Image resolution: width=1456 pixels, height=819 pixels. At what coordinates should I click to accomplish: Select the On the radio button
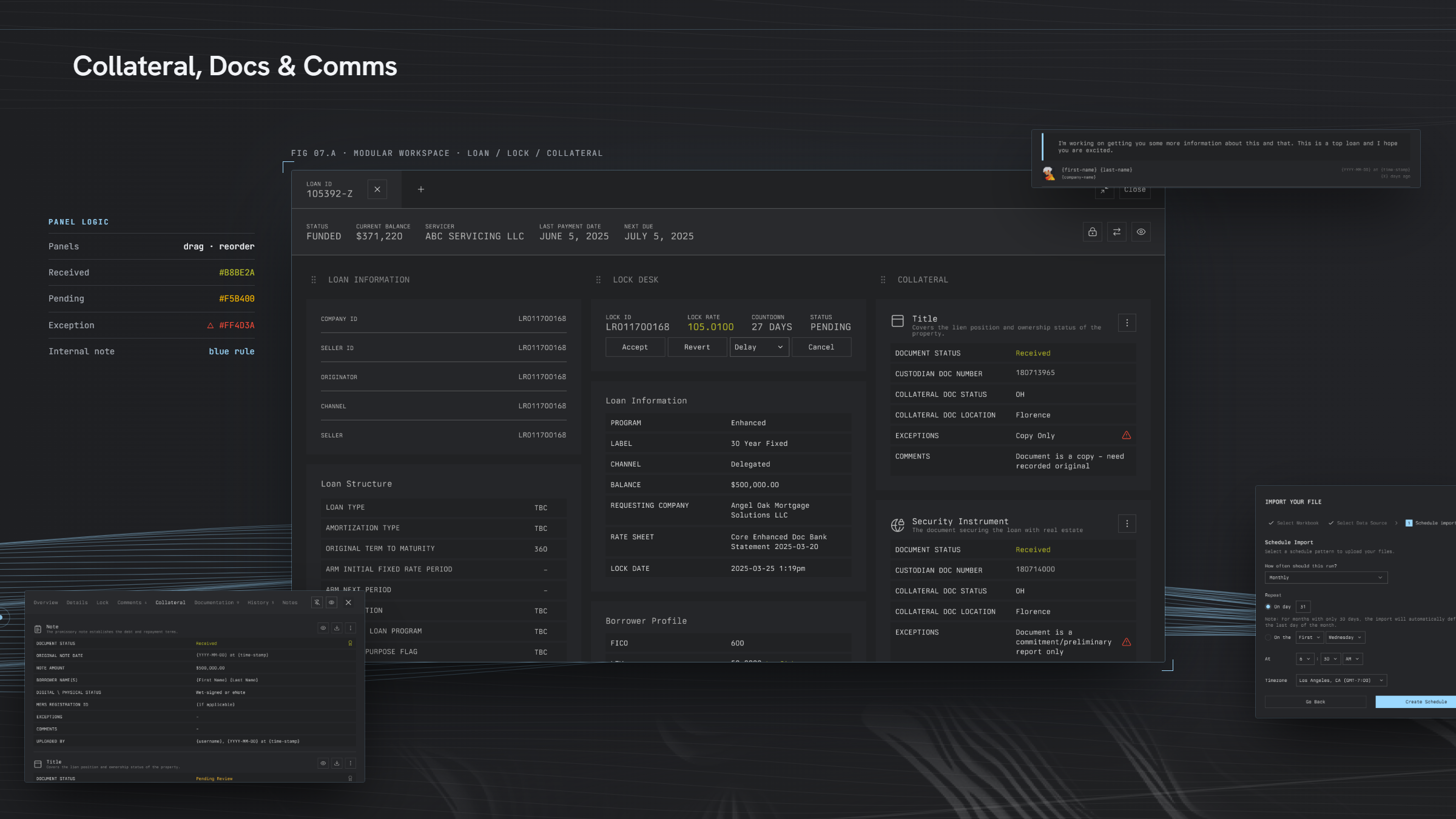(1268, 637)
